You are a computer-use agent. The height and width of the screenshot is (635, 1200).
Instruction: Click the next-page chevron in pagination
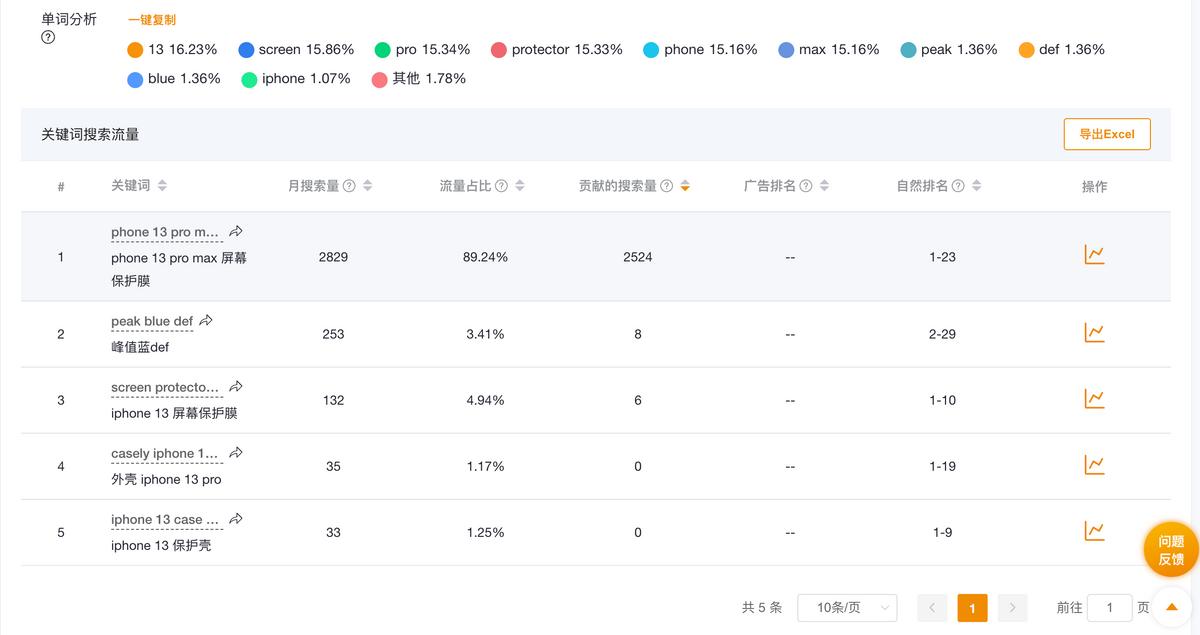pyautogui.click(x=1011, y=607)
